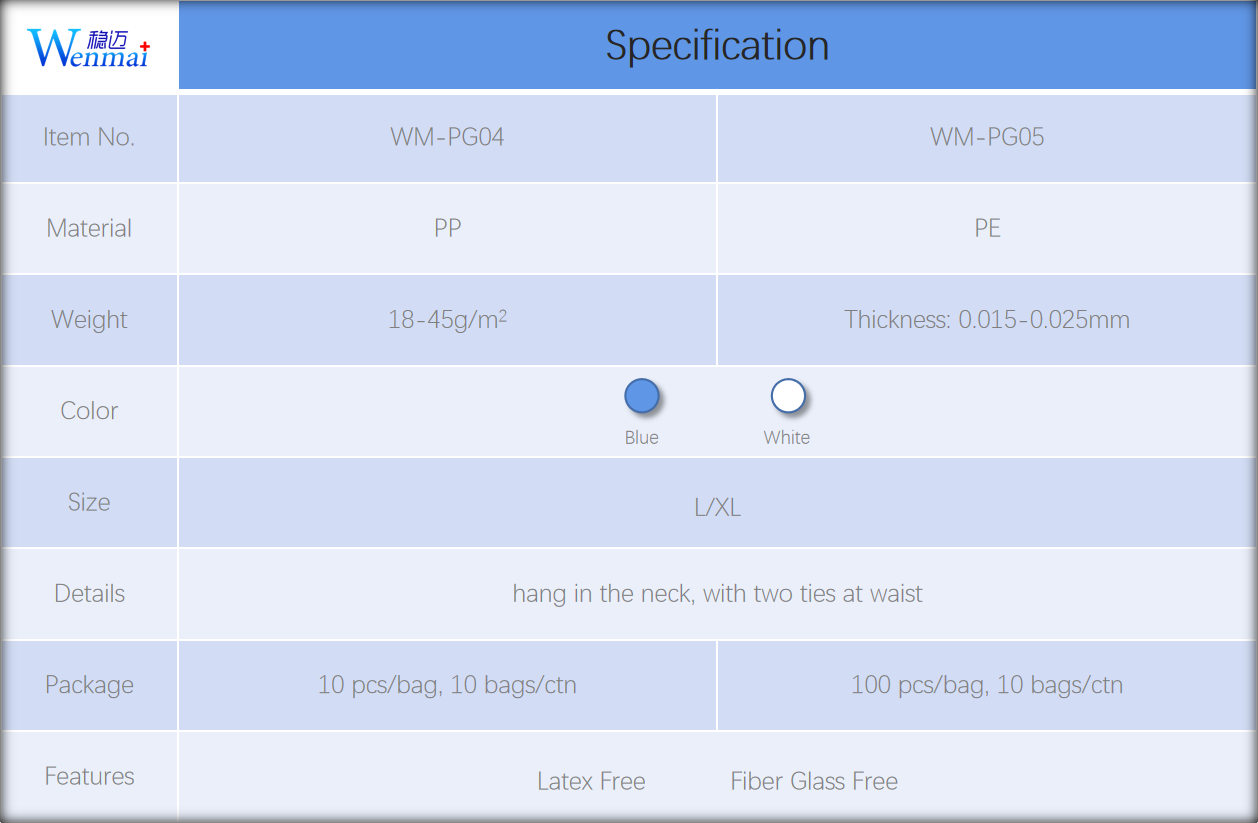
Task: Select the PE material cell
Action: click(987, 229)
